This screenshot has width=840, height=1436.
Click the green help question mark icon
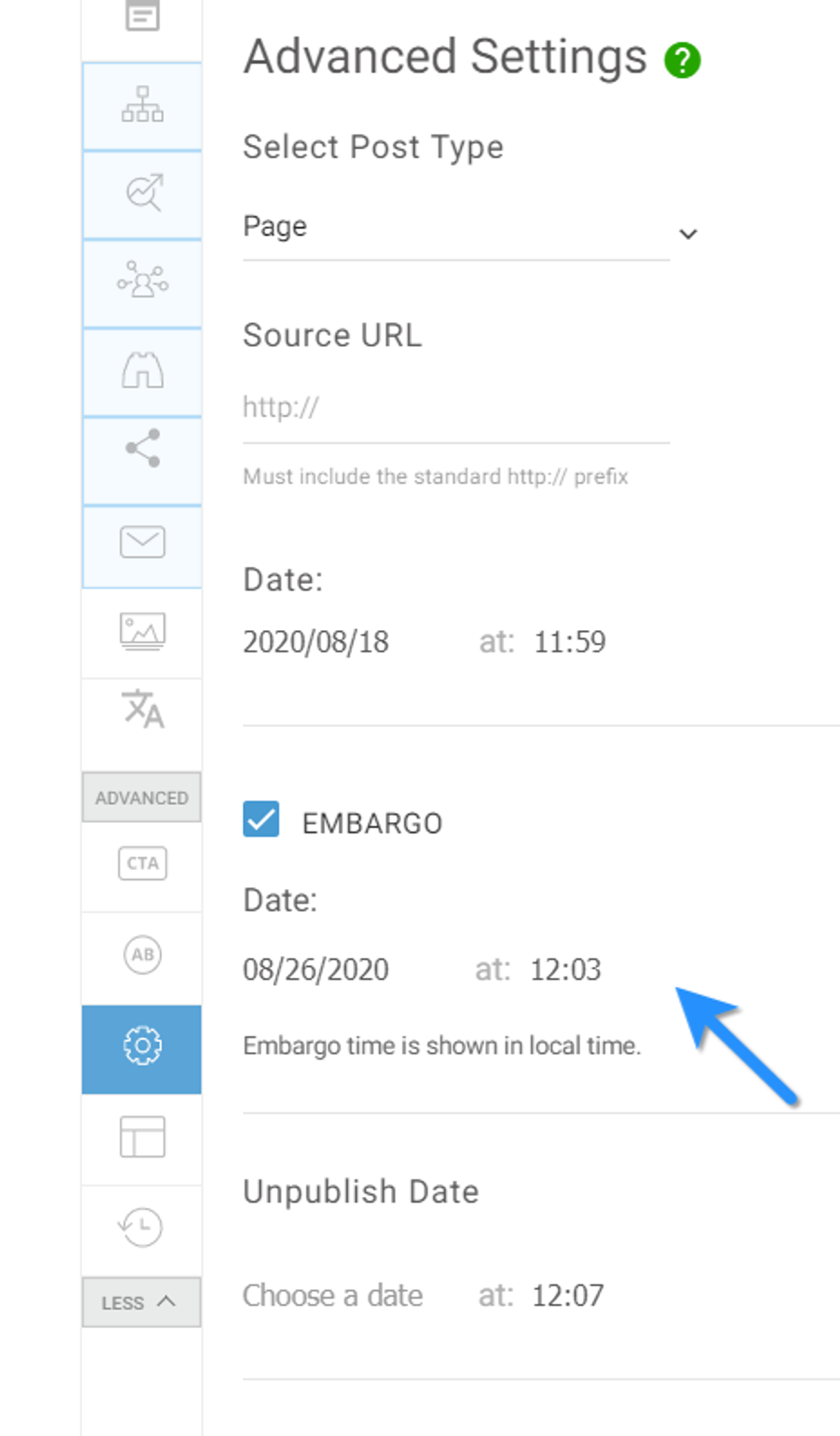pyautogui.click(x=682, y=60)
